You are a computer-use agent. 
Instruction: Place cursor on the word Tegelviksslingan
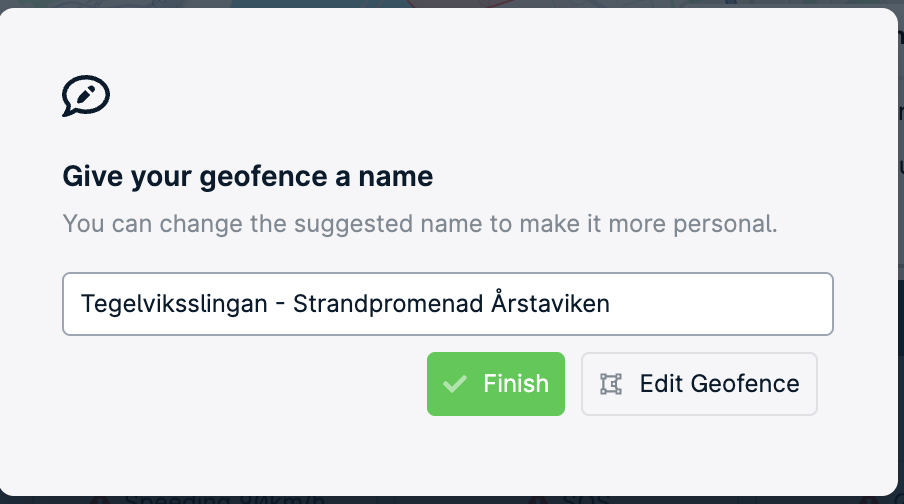(174, 304)
